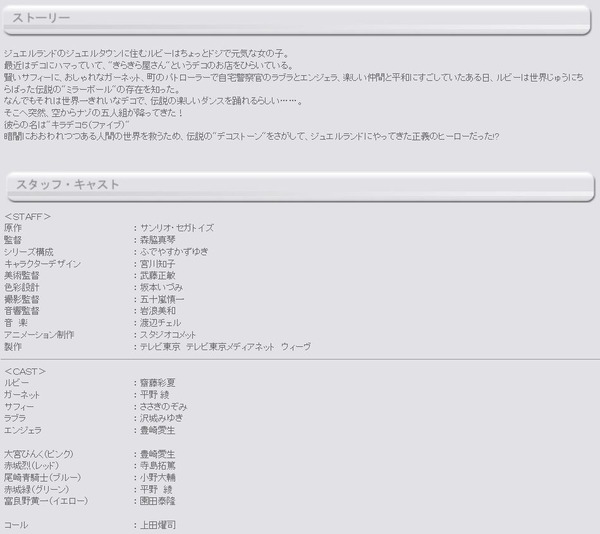Click the 製作 label
Viewport: 600px width, 534px height.
click(13, 347)
